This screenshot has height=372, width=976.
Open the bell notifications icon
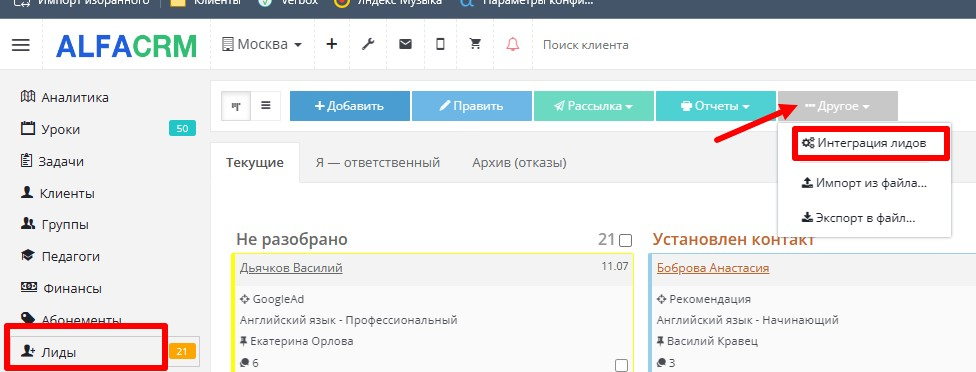(x=512, y=44)
